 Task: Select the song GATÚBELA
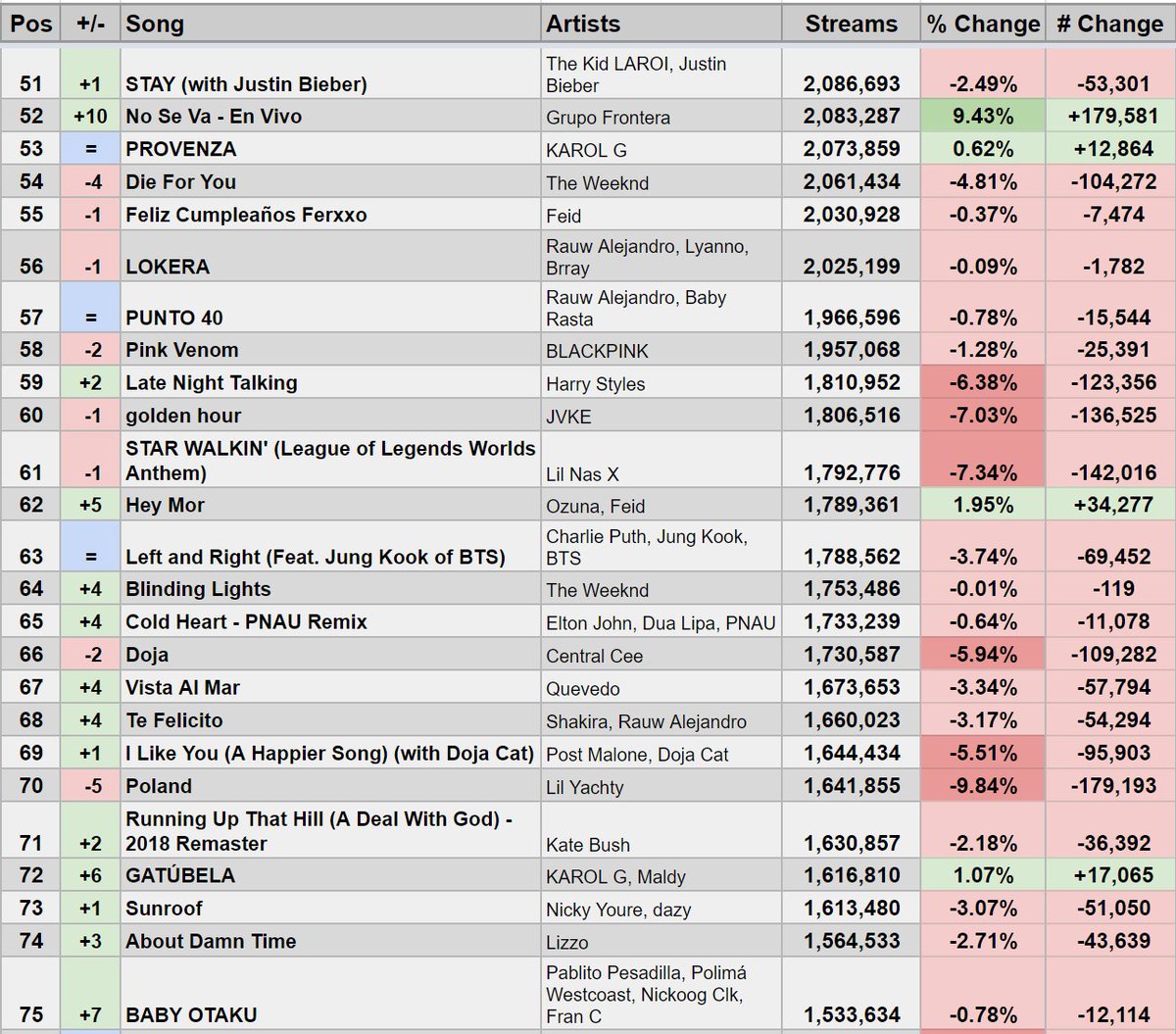(175, 876)
